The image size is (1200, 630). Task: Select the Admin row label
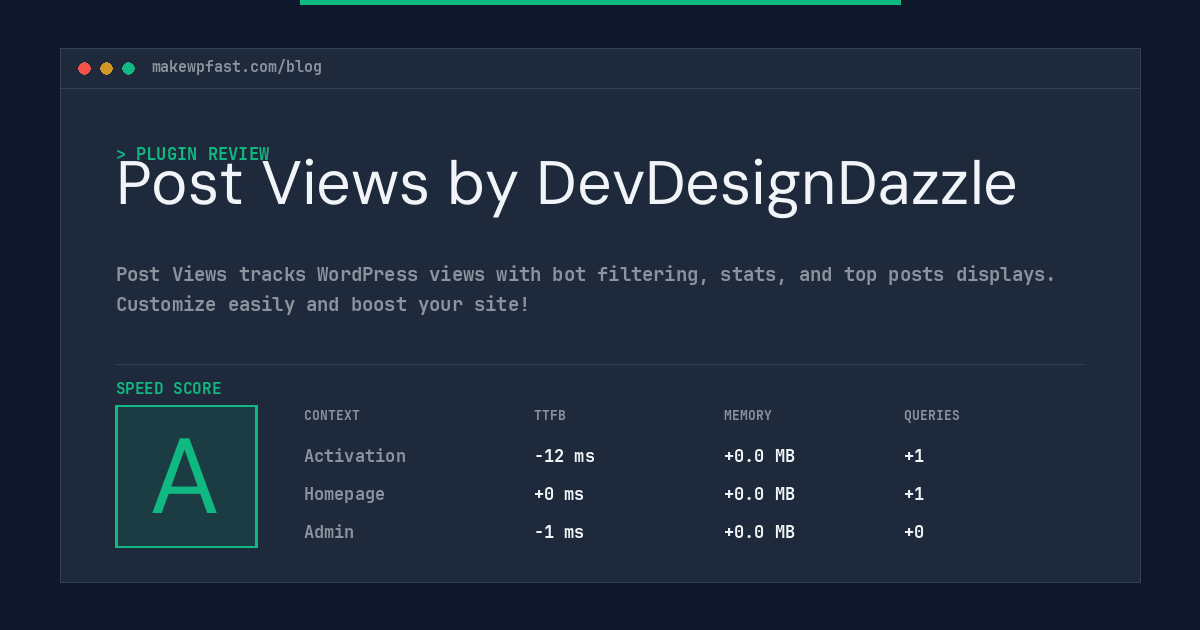point(329,532)
